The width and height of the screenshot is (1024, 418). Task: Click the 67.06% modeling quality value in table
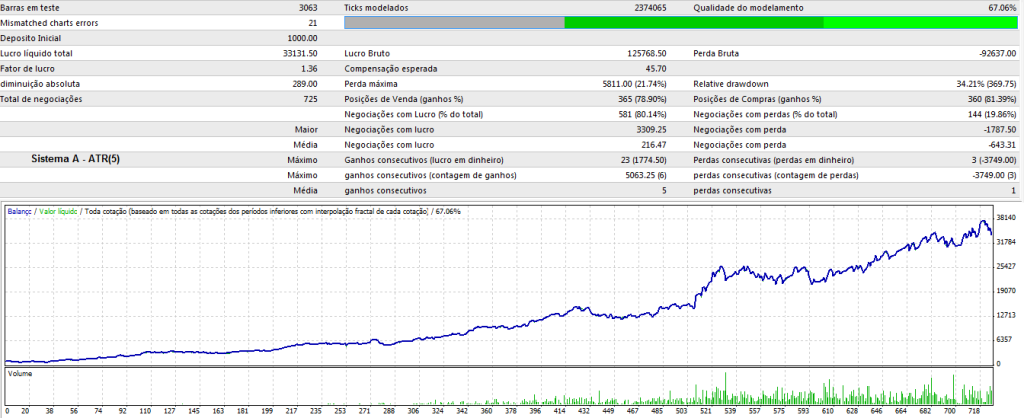(x=1003, y=8)
